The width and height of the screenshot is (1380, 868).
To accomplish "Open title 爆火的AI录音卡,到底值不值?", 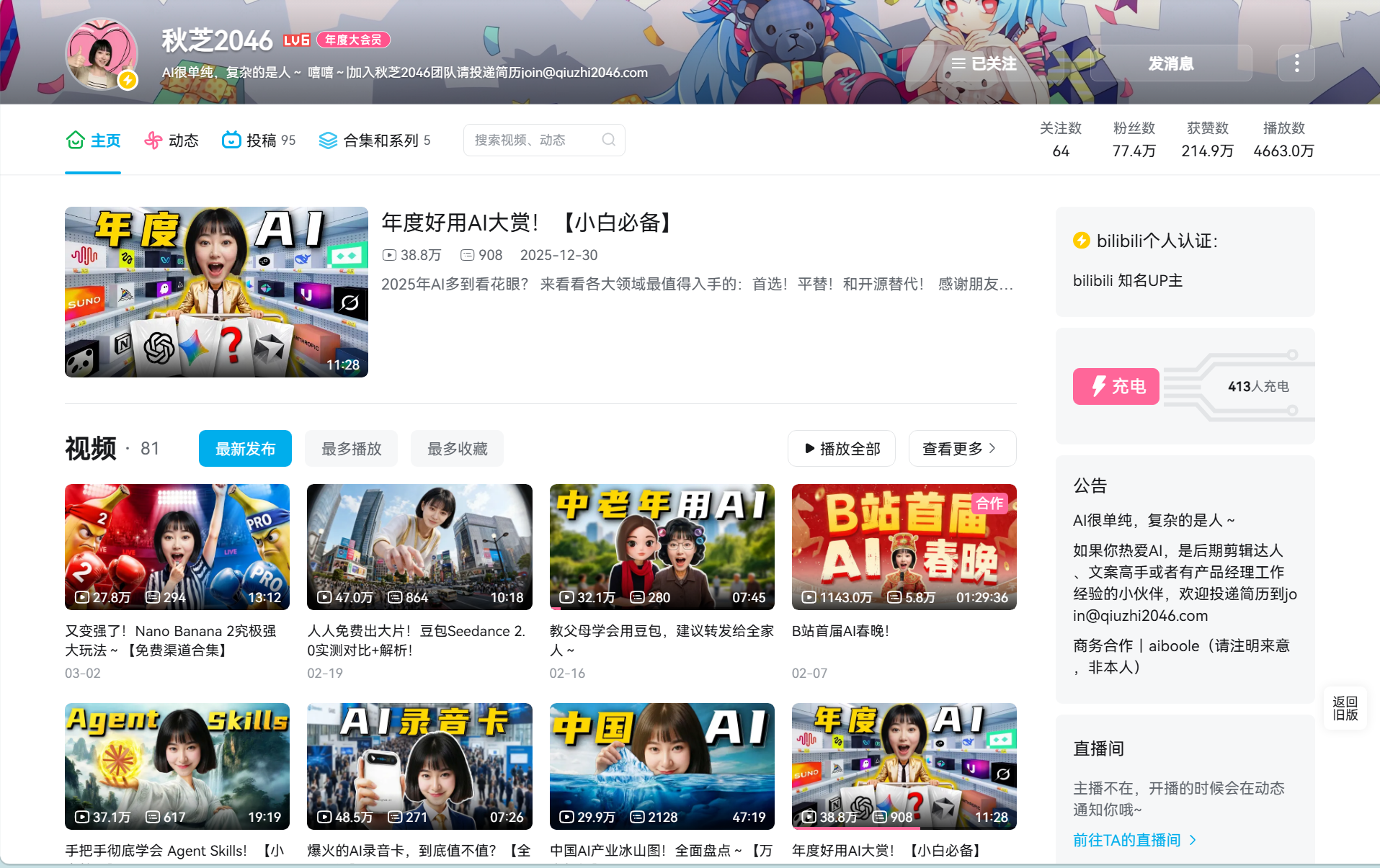I will [x=419, y=851].
